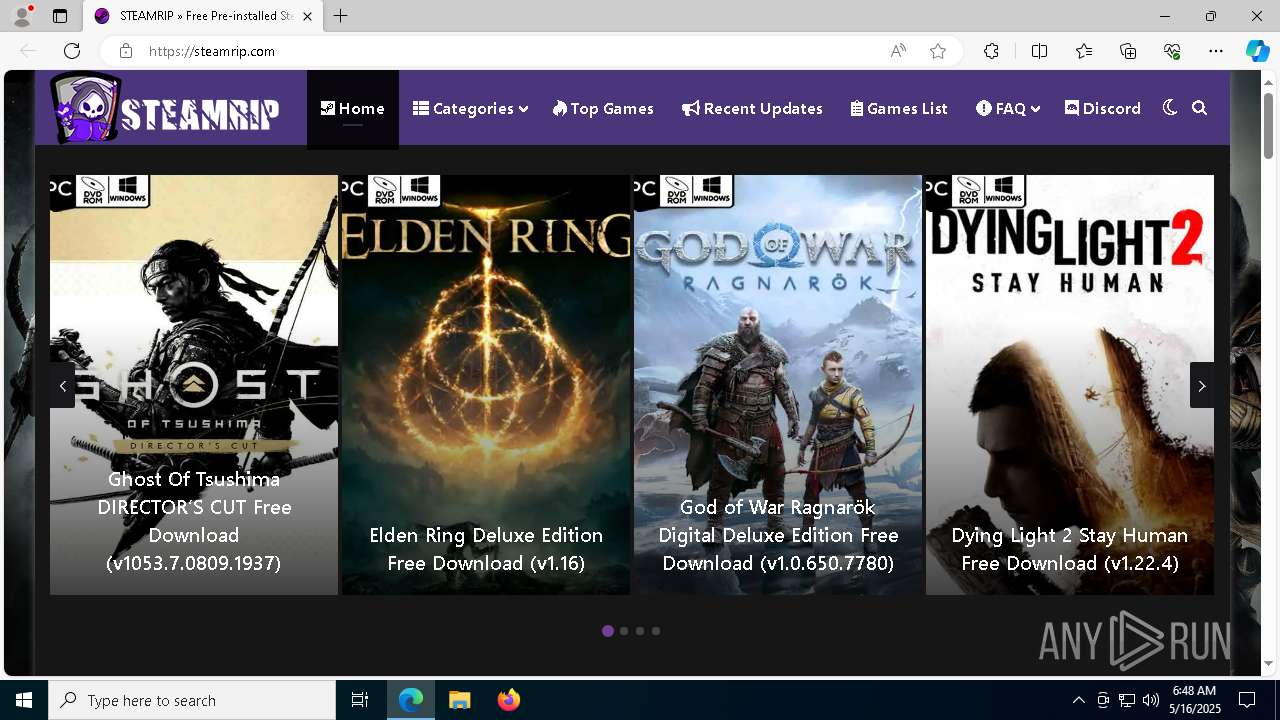Add this page to favorites star
Image resolution: width=1280 pixels, height=720 pixels.
coord(938,51)
